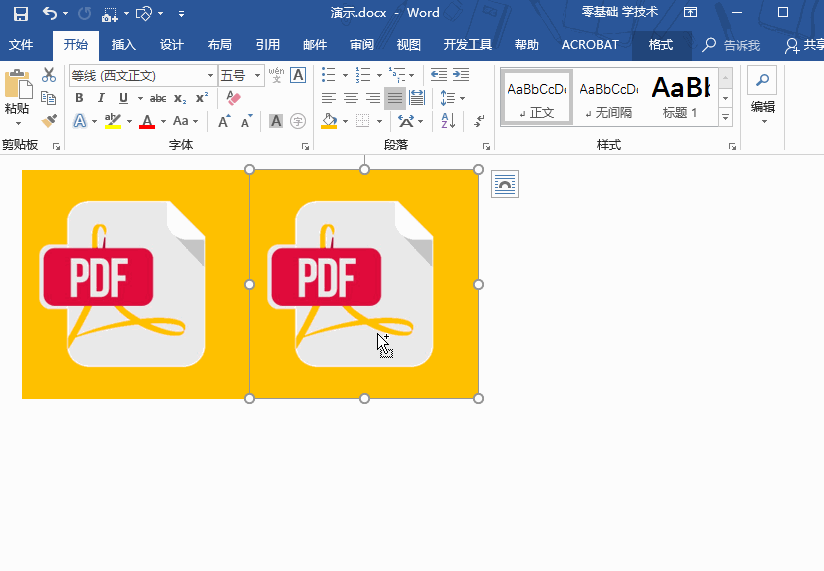Open borders dropdown arrow
824x571 pixels.
pos(379,122)
